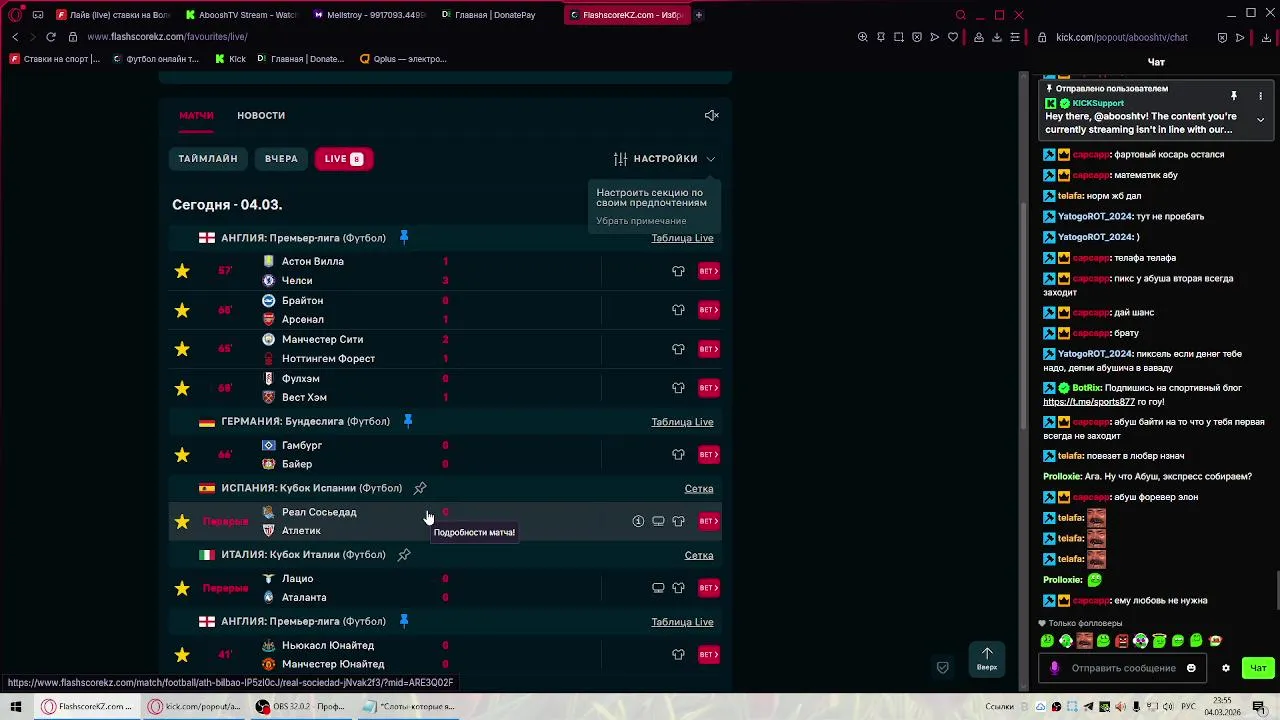
Task: Click the TV broadcast icon for Лацио–Аталанта
Action: [x=658, y=588]
